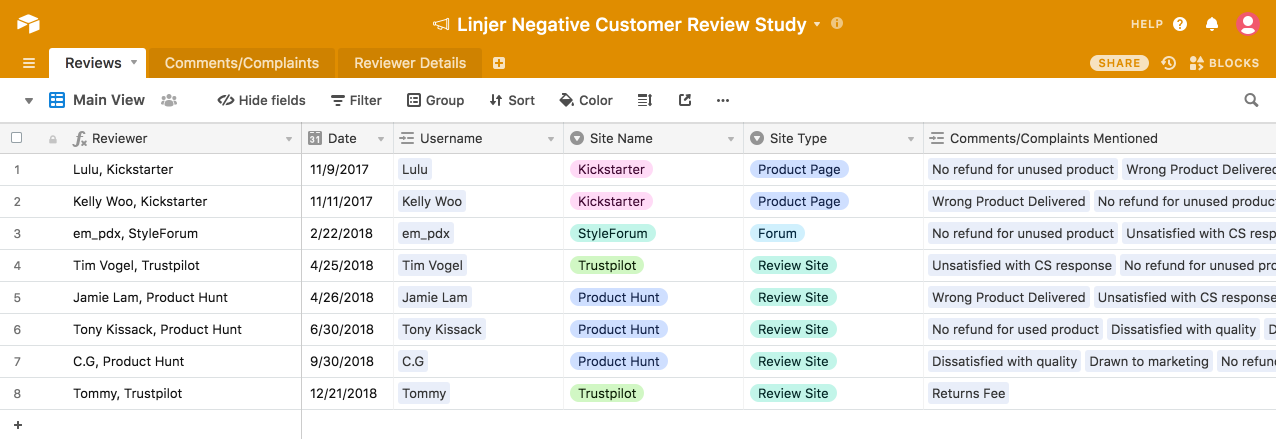The image size is (1276, 439).
Task: Select Username chip 'Jamie Lam'
Action: coord(434,297)
